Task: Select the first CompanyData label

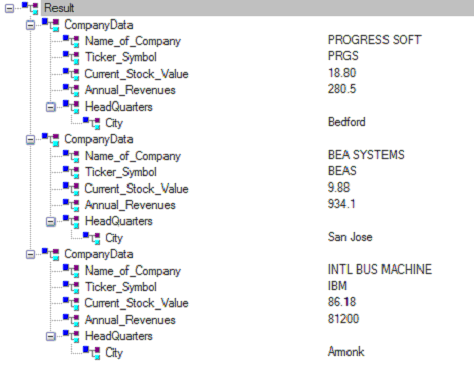Action: [99, 25]
